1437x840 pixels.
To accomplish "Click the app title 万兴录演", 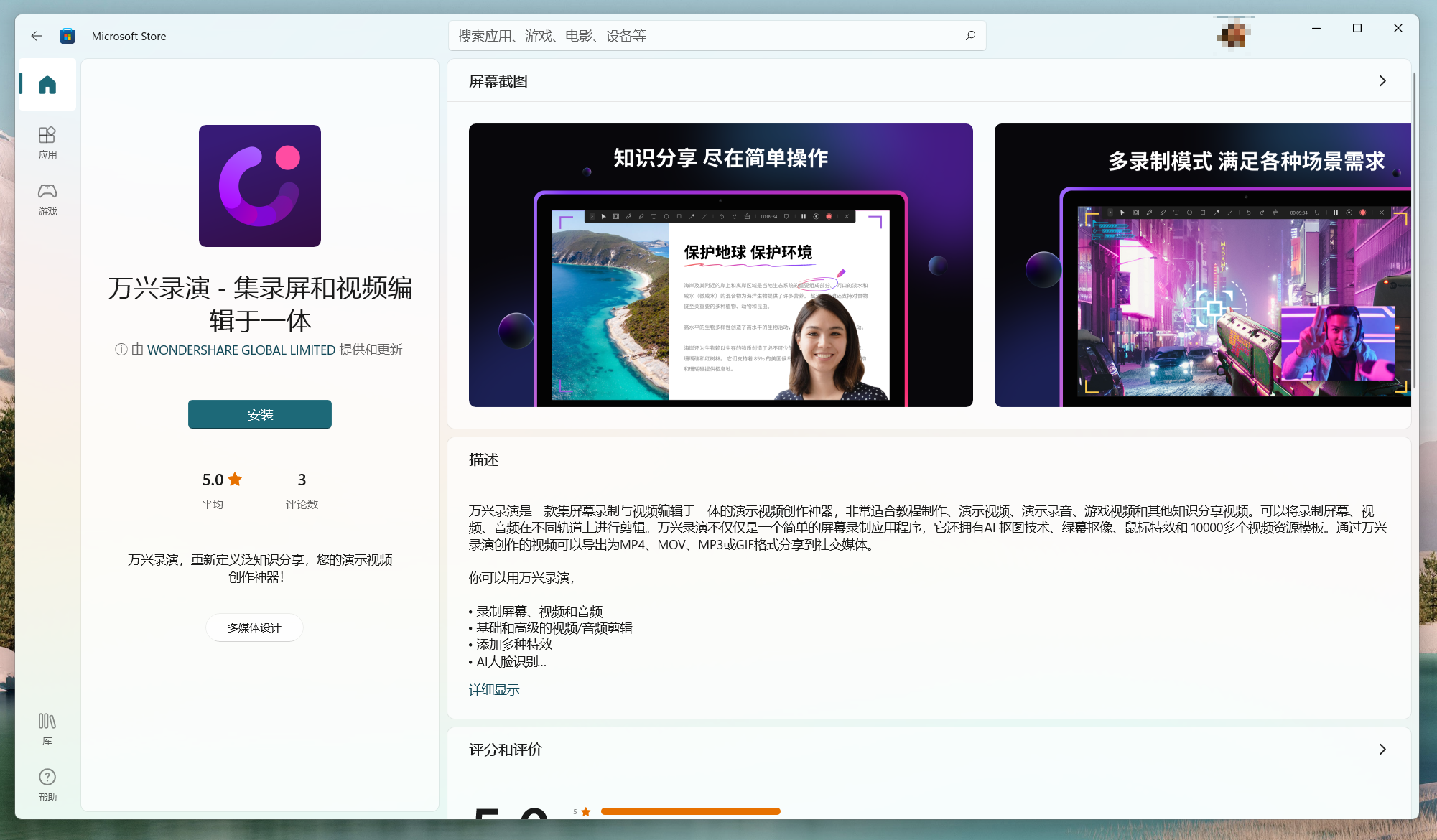I will 260,304.
